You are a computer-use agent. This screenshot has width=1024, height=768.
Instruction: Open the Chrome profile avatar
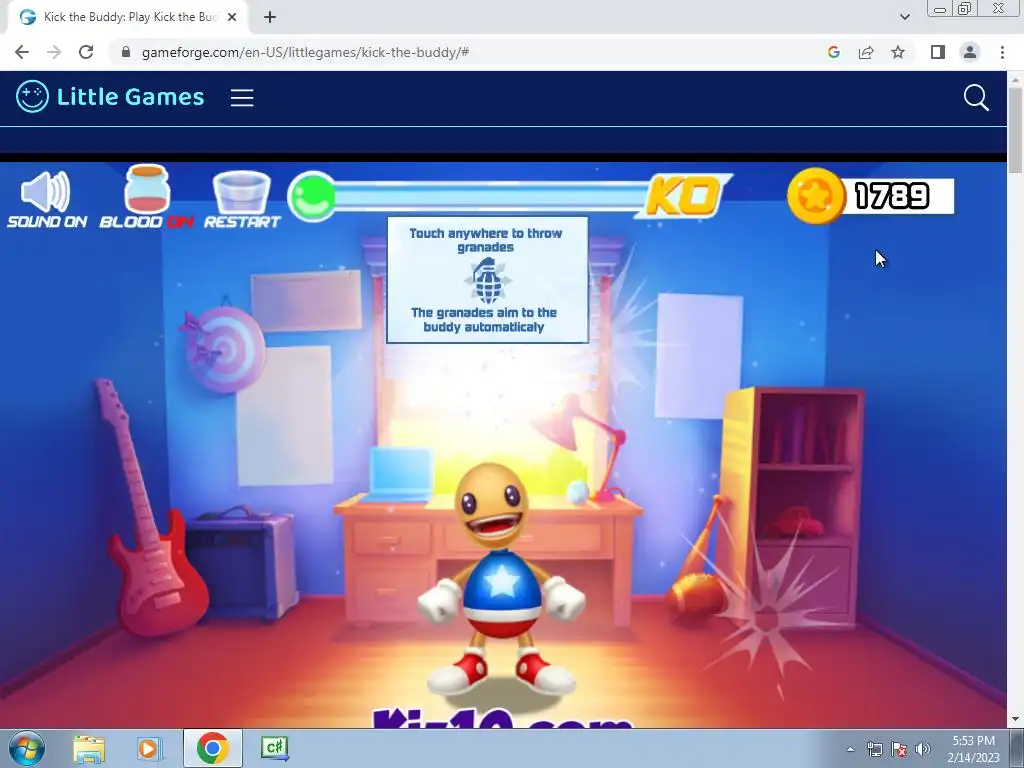[970, 52]
